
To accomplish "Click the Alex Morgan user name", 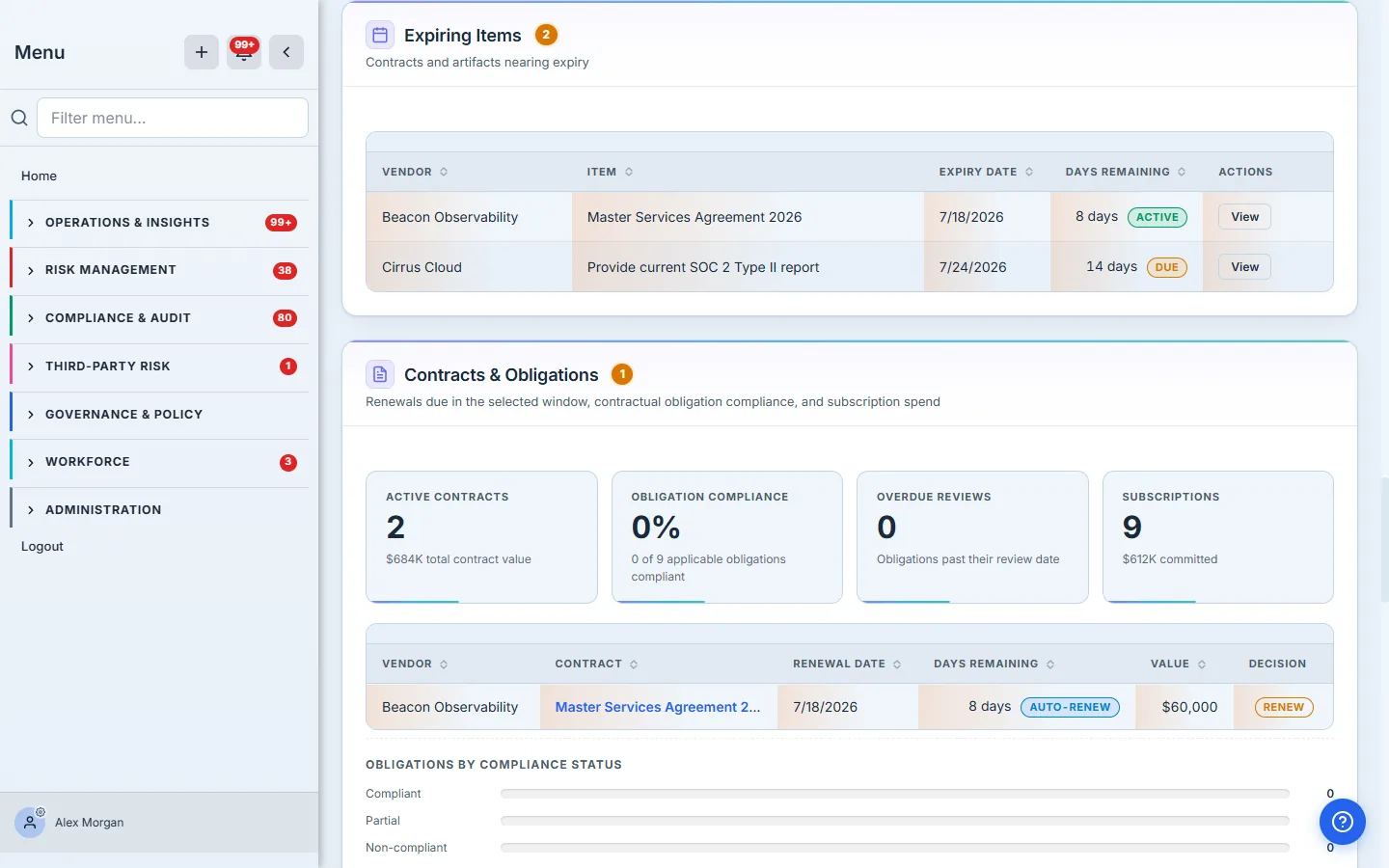I will point(89,823).
